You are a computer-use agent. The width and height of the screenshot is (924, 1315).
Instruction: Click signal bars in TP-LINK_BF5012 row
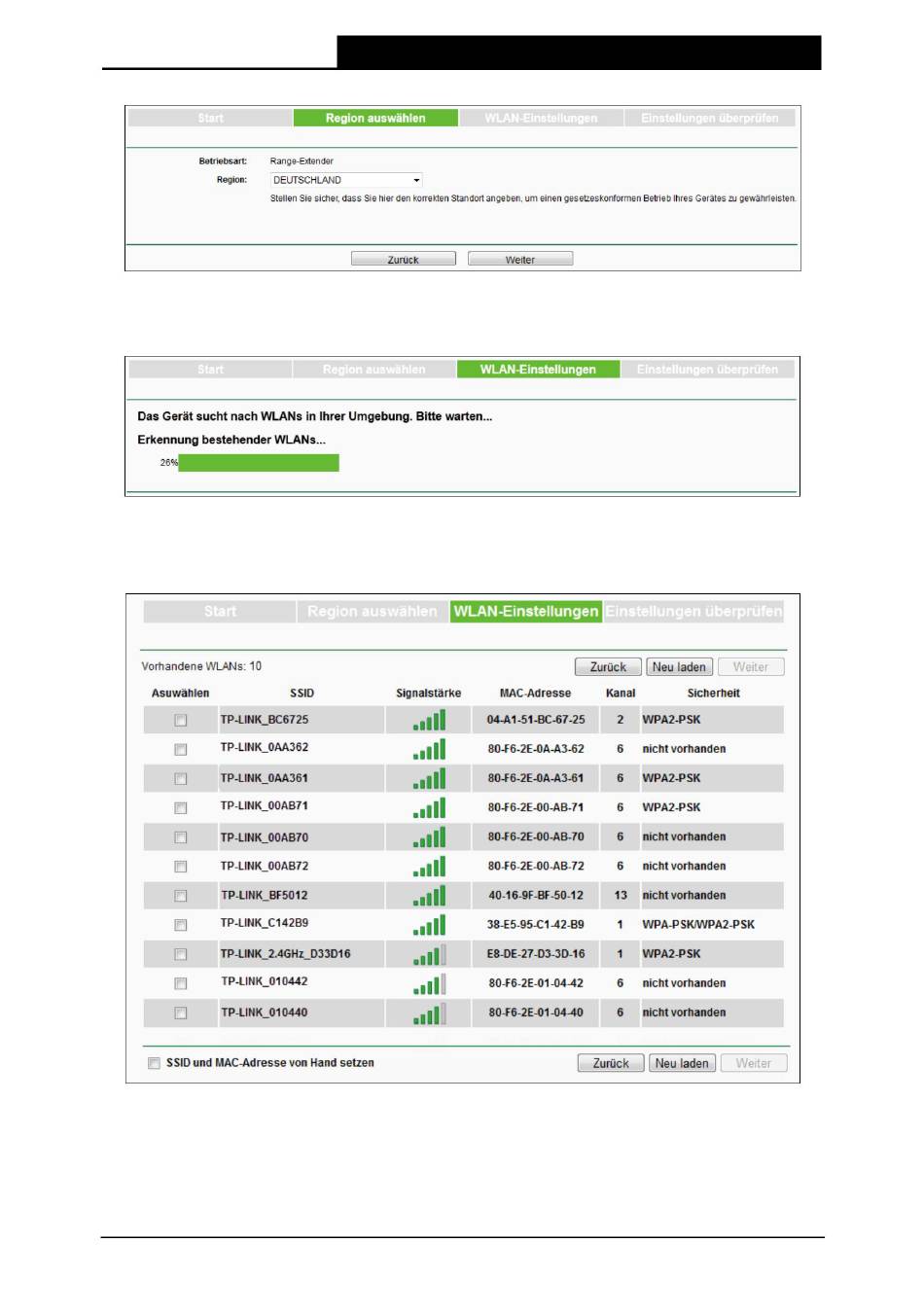tap(429, 895)
